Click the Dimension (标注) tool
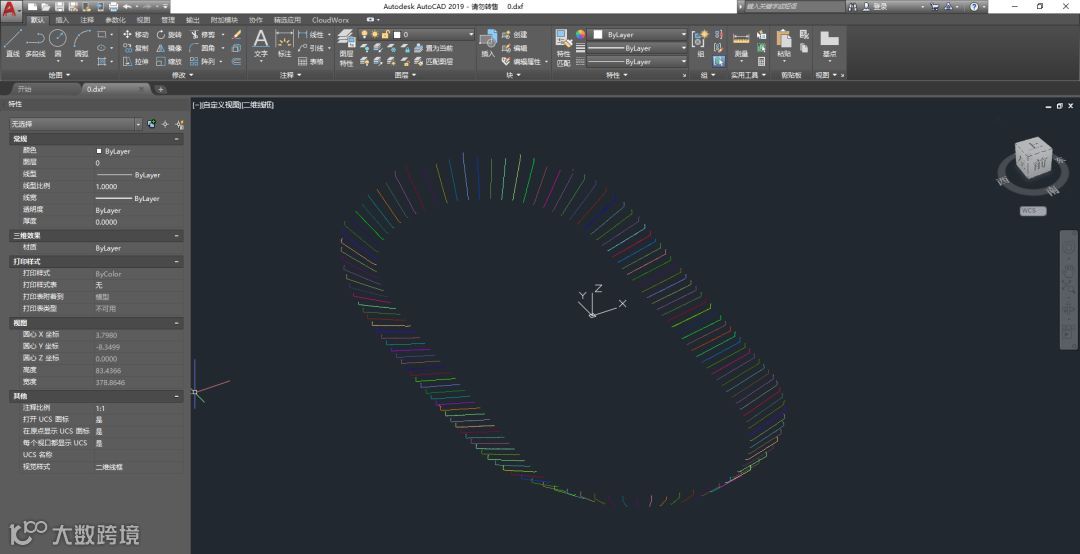Screen dimensions: 1080x554 (284, 43)
